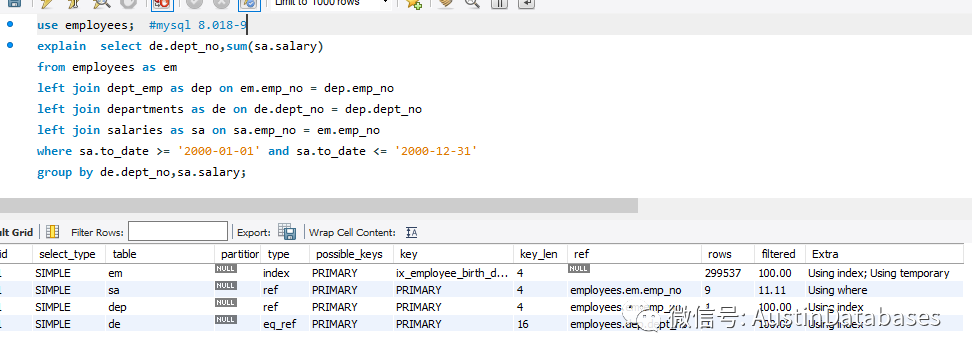Open find panel with magnifier icon

click(x=472, y=4)
